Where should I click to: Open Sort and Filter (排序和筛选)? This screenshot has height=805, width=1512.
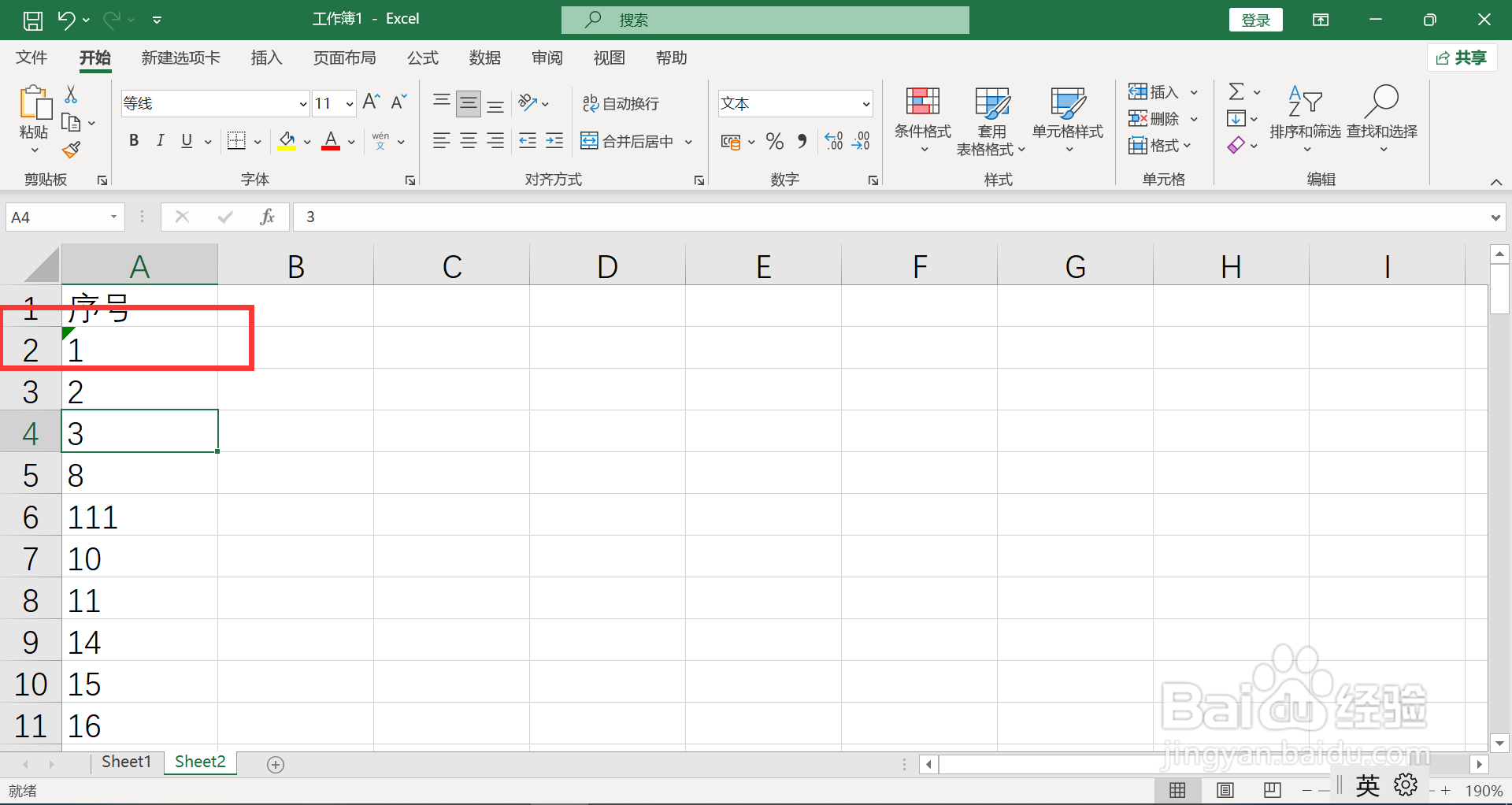click(1305, 118)
